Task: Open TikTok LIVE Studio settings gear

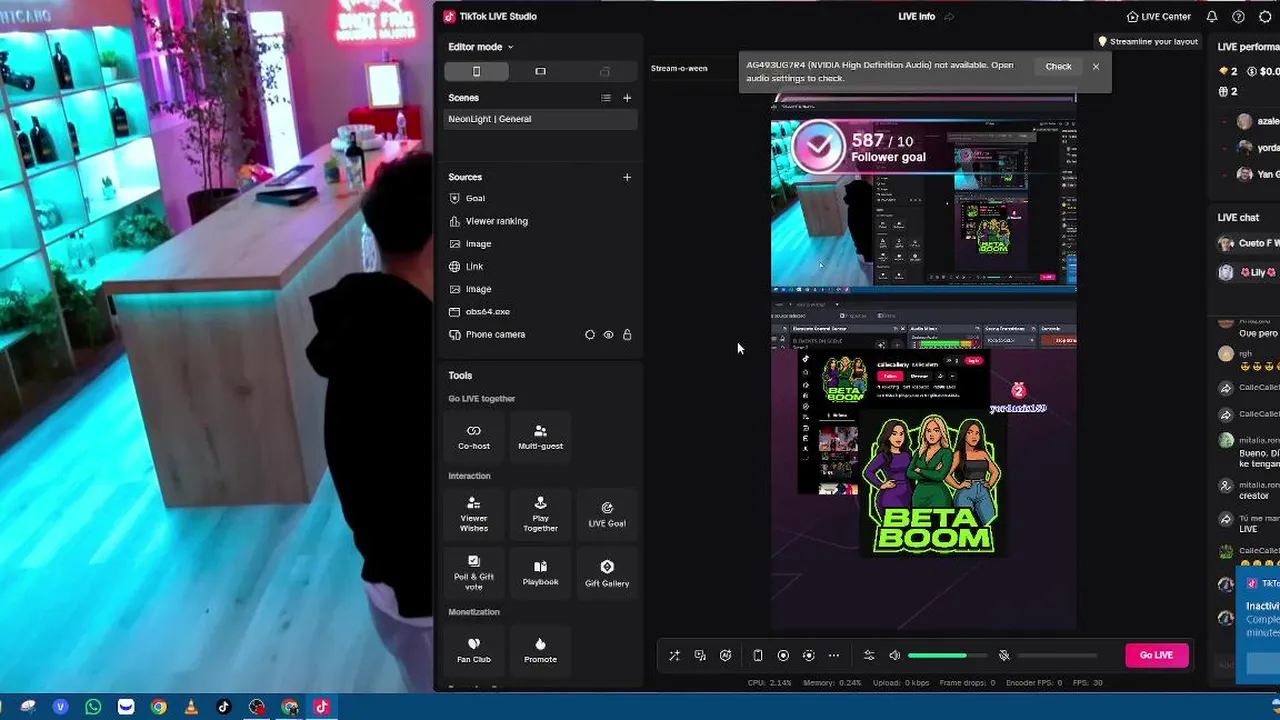Action: pos(1265,17)
